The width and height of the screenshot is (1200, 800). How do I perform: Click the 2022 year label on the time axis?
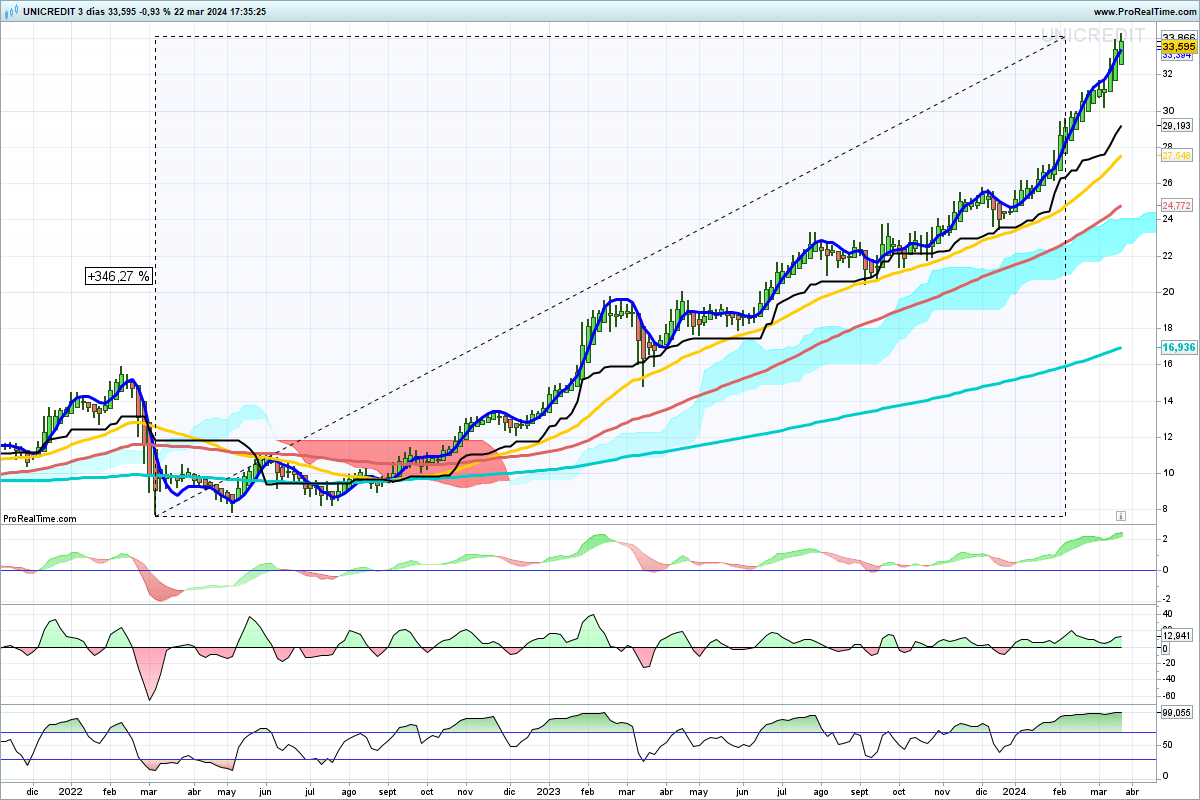(x=70, y=790)
